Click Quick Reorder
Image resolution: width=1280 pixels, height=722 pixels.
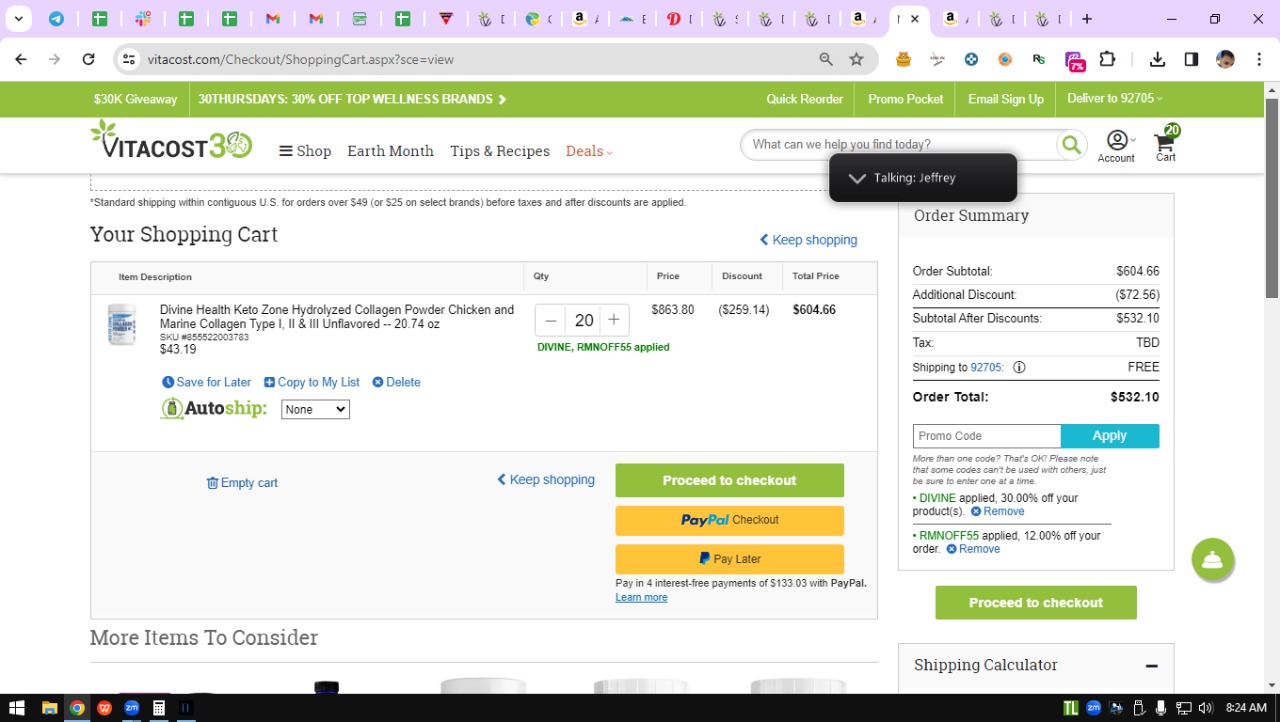pyautogui.click(x=805, y=99)
